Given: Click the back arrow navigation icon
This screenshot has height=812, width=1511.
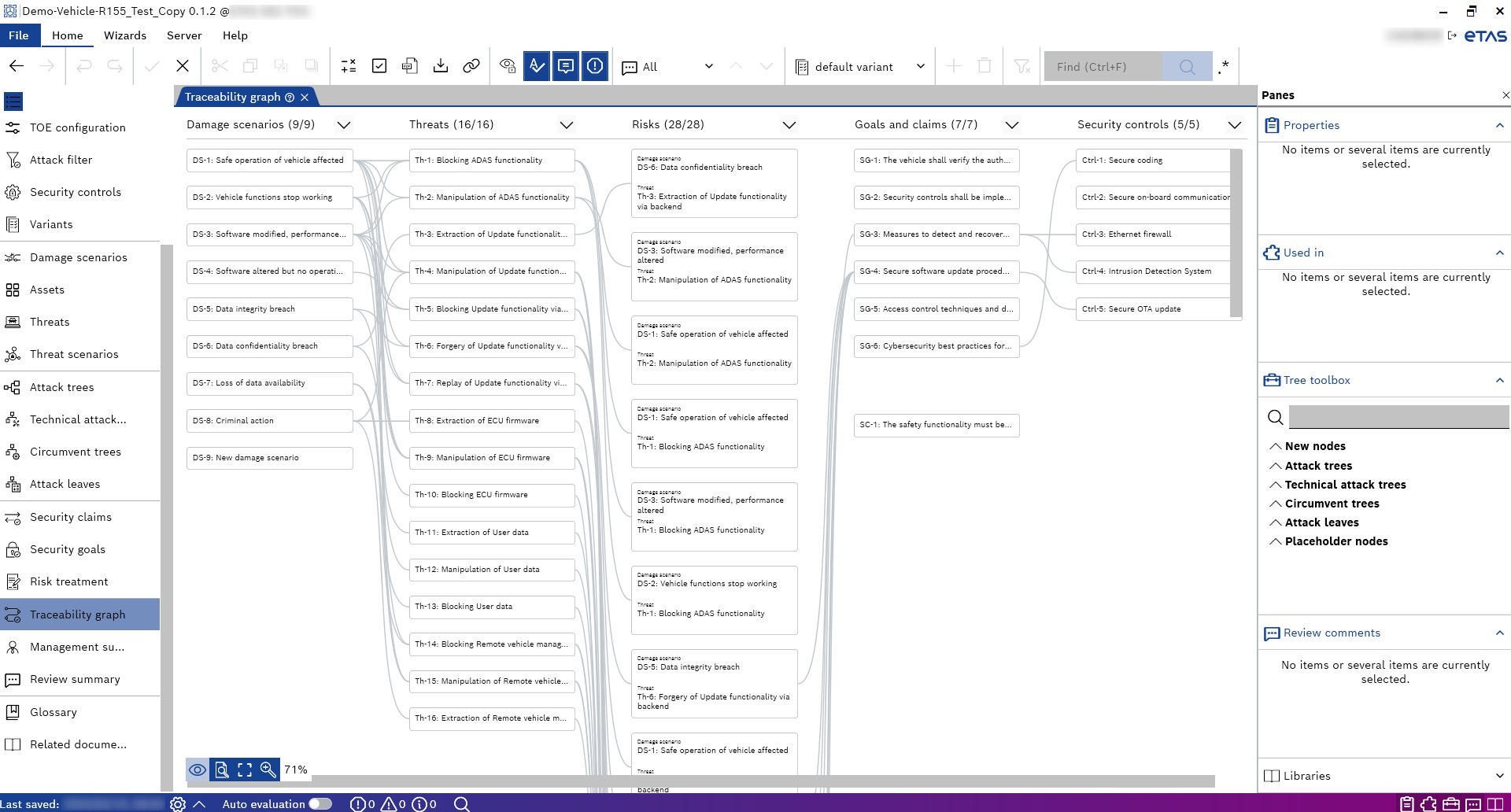Looking at the screenshot, I should (17, 66).
